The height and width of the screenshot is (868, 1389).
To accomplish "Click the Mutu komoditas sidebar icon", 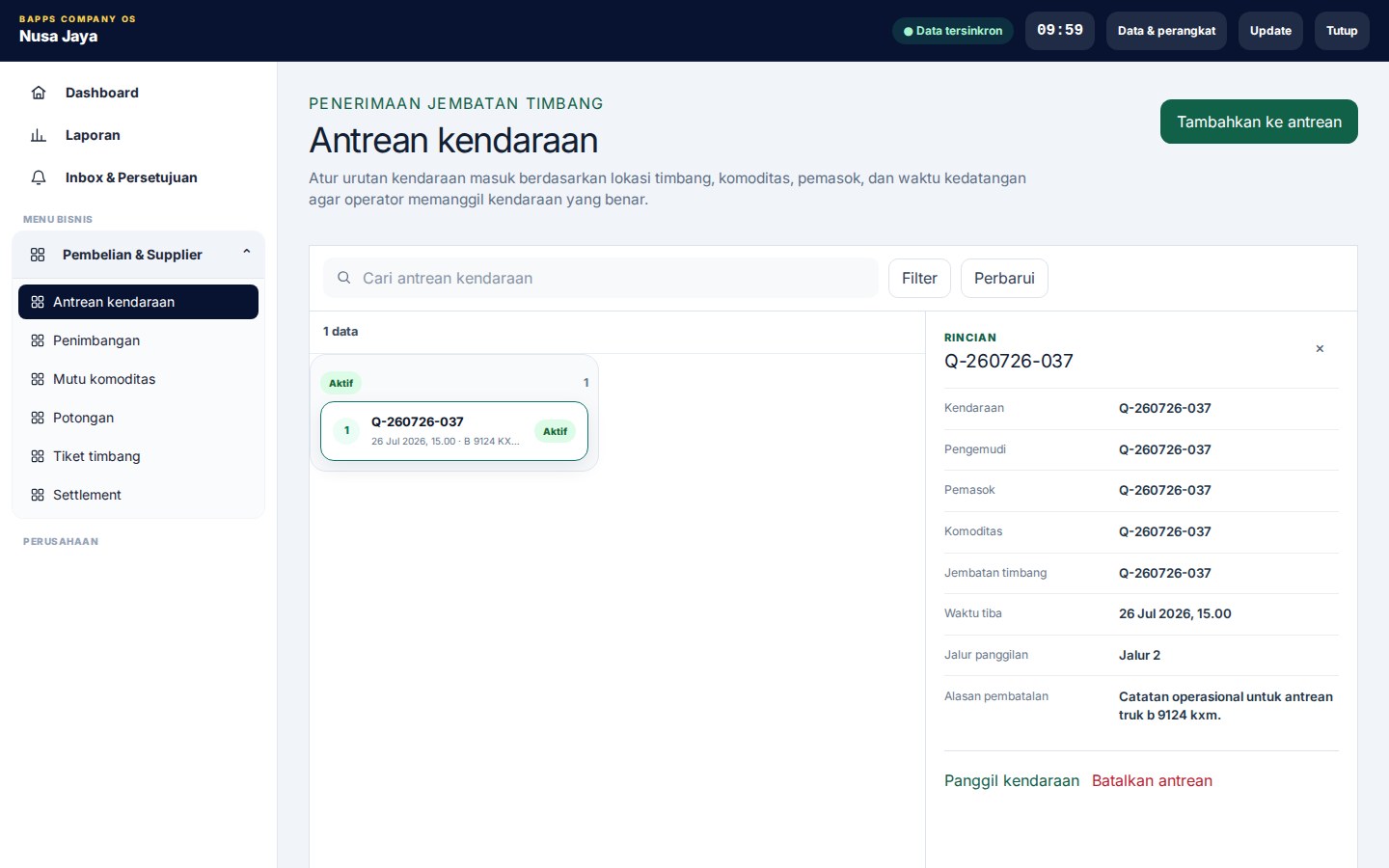I will point(38,379).
